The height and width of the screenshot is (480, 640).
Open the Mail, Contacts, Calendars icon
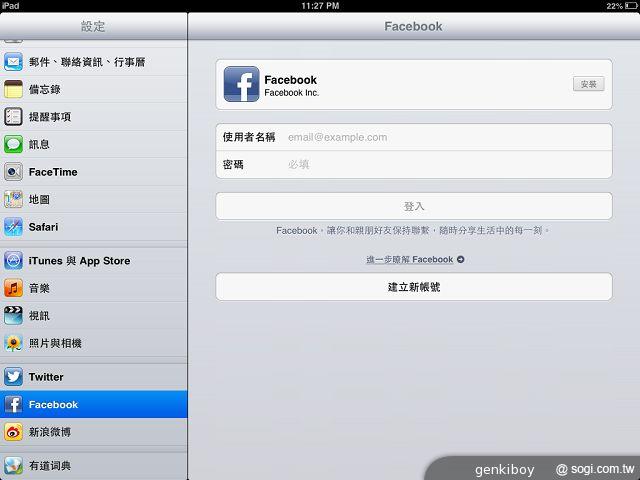coord(13,62)
